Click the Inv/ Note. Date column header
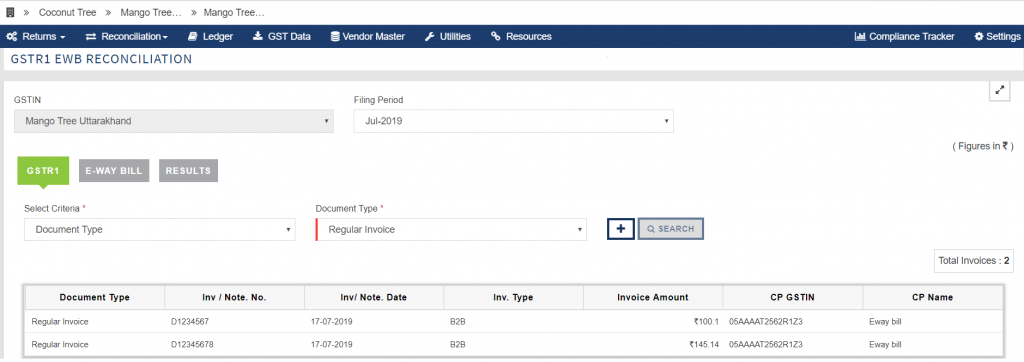 click(374, 297)
